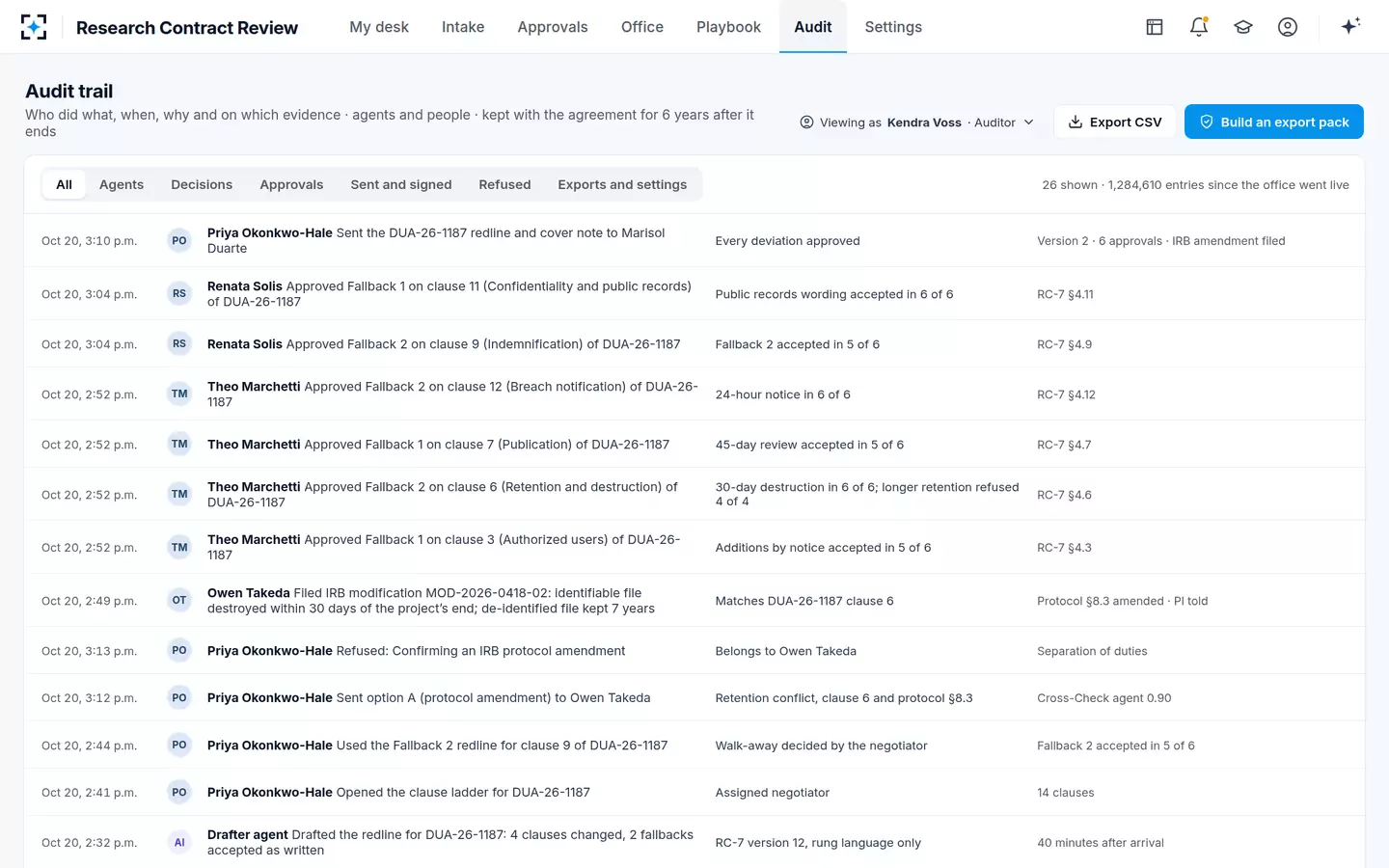Open the Playbook tab
Image resolution: width=1389 pixels, height=868 pixels.
click(x=728, y=27)
